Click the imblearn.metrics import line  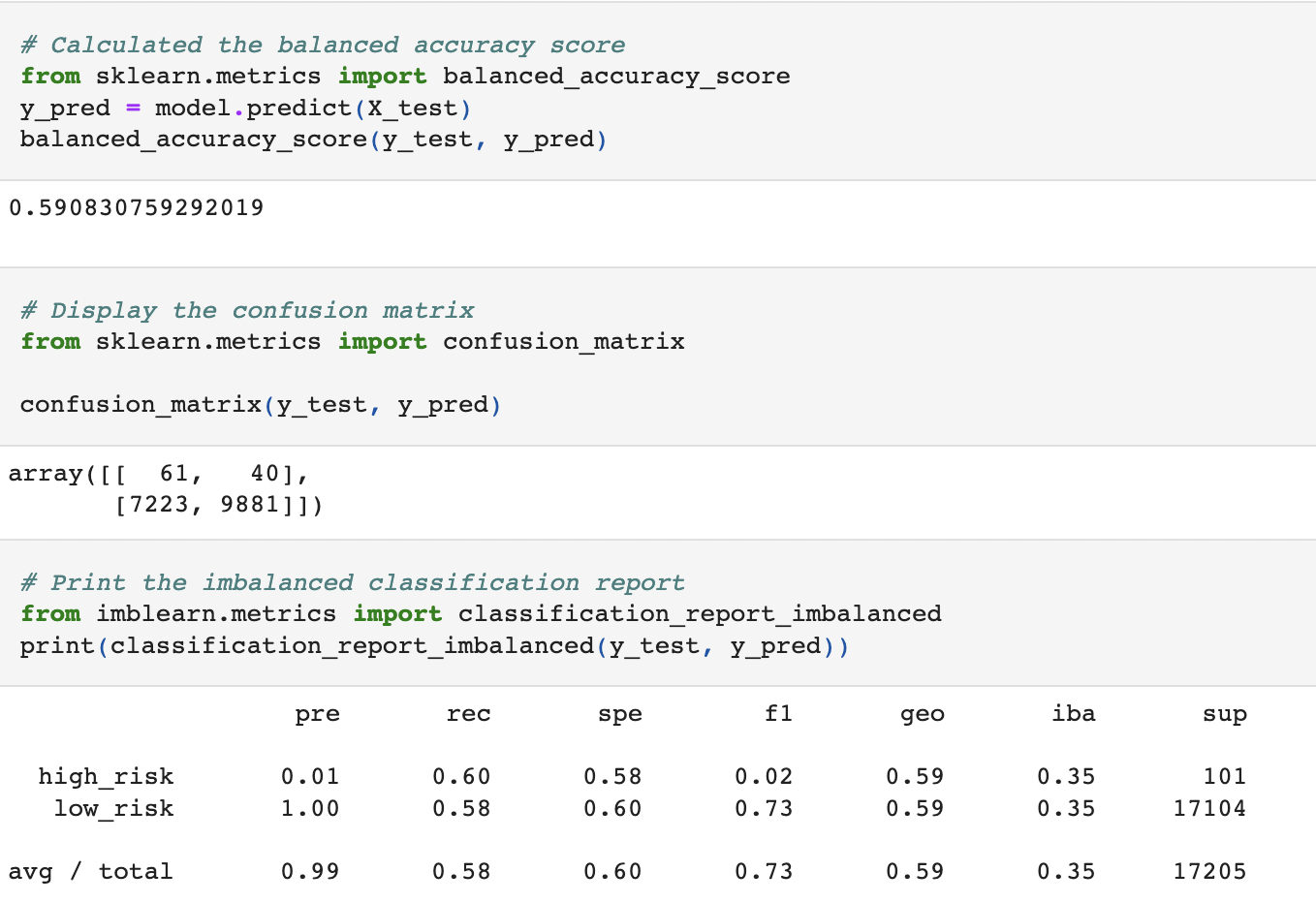coord(482,613)
